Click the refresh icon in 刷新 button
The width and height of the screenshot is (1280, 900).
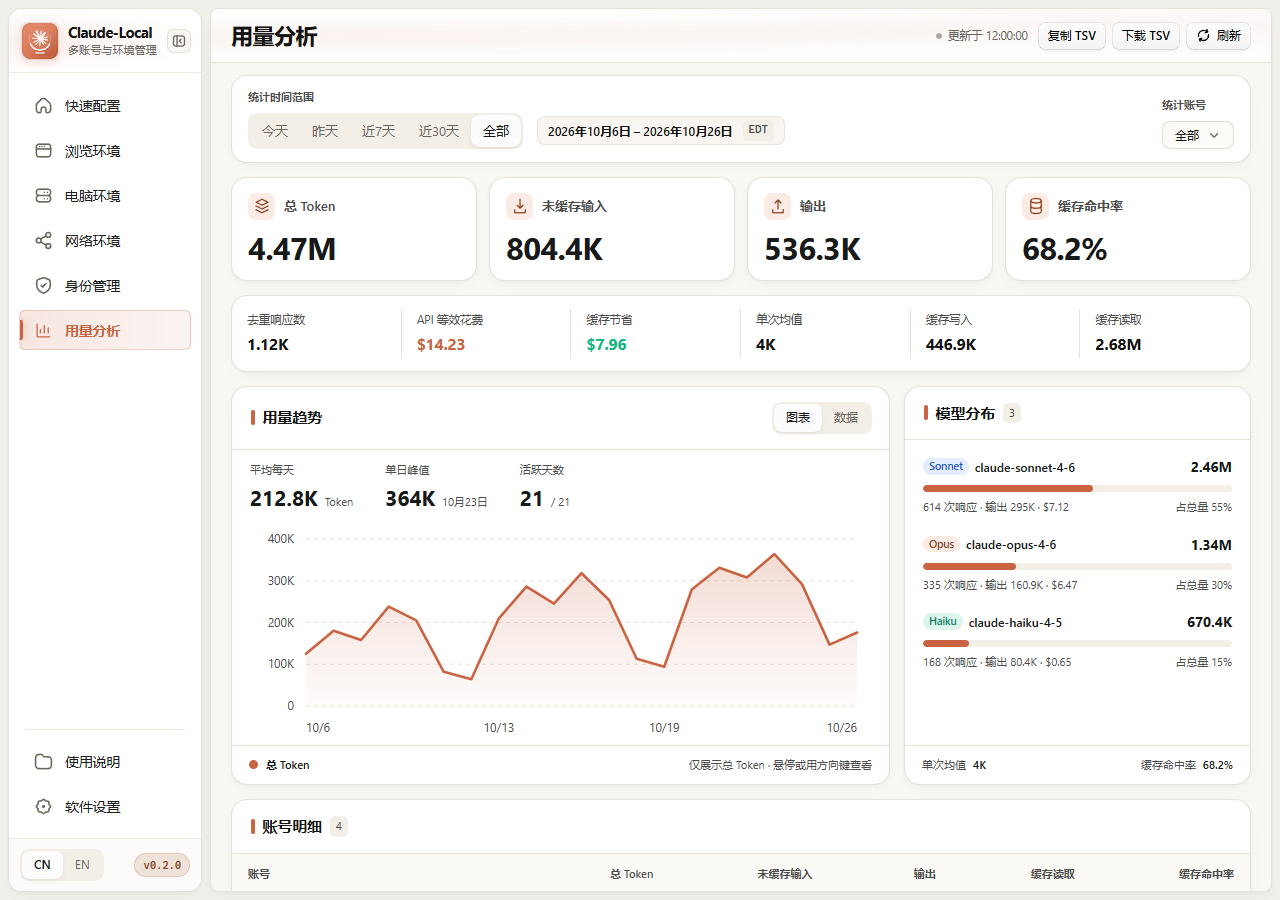1203,36
